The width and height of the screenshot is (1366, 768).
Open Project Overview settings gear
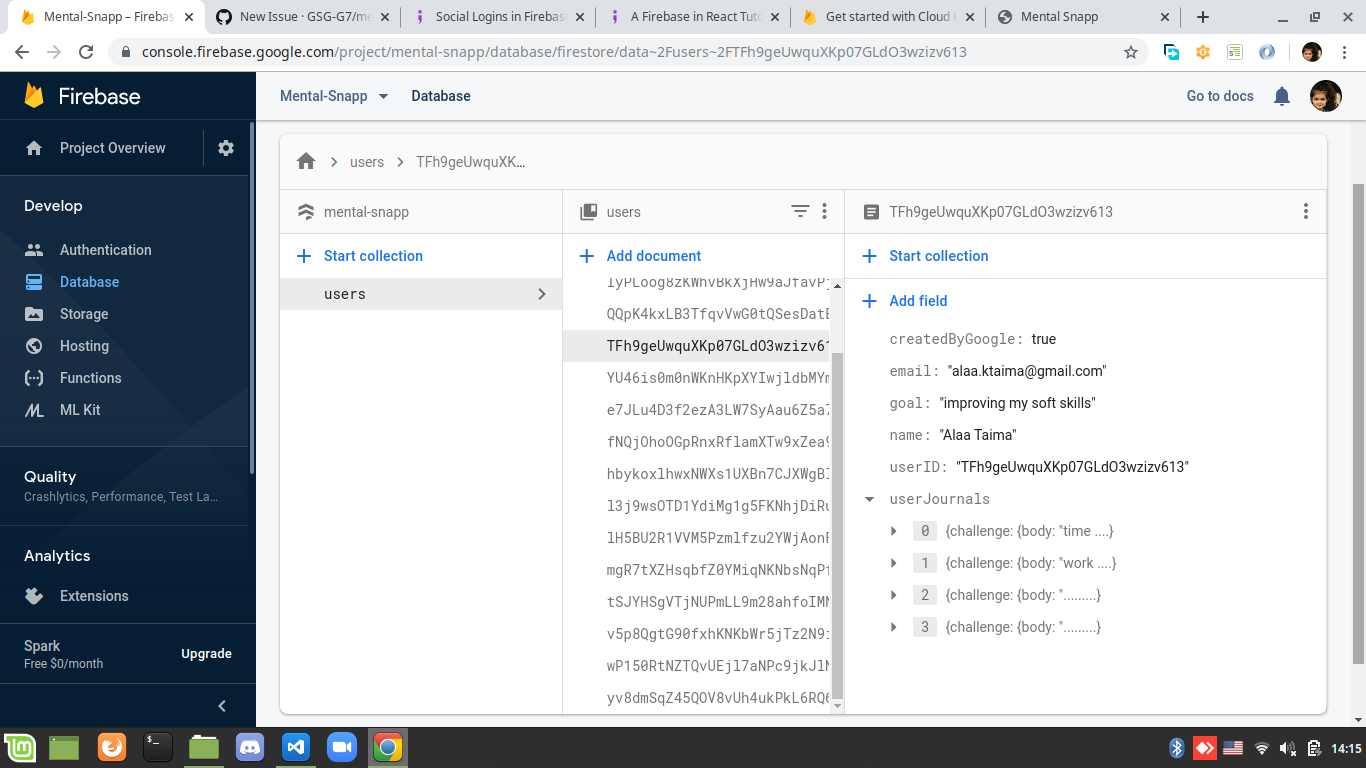tap(225, 147)
